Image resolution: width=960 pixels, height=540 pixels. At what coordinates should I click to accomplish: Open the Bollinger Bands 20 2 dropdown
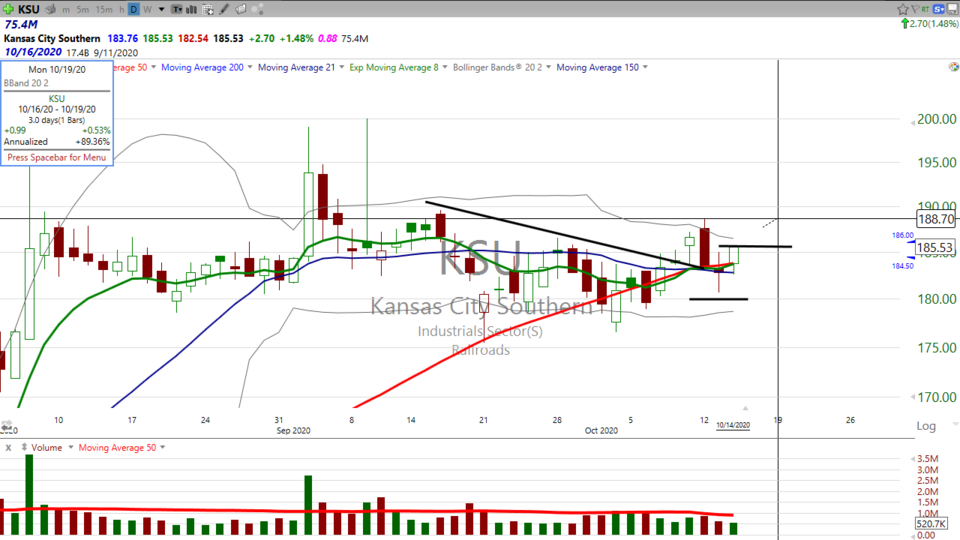(x=549, y=67)
